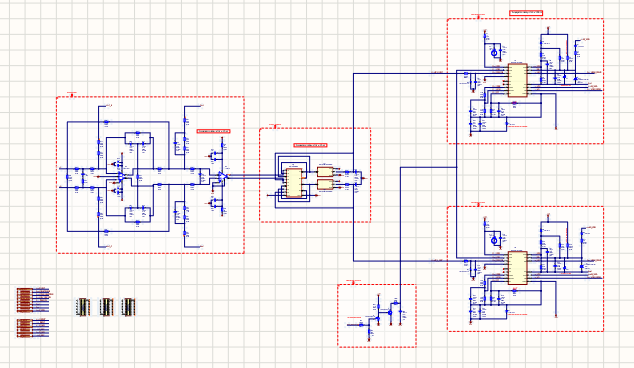This screenshot has height=368, width=634.
Task: Select the upper small IC beside the middle tall IC
Action: point(325,172)
